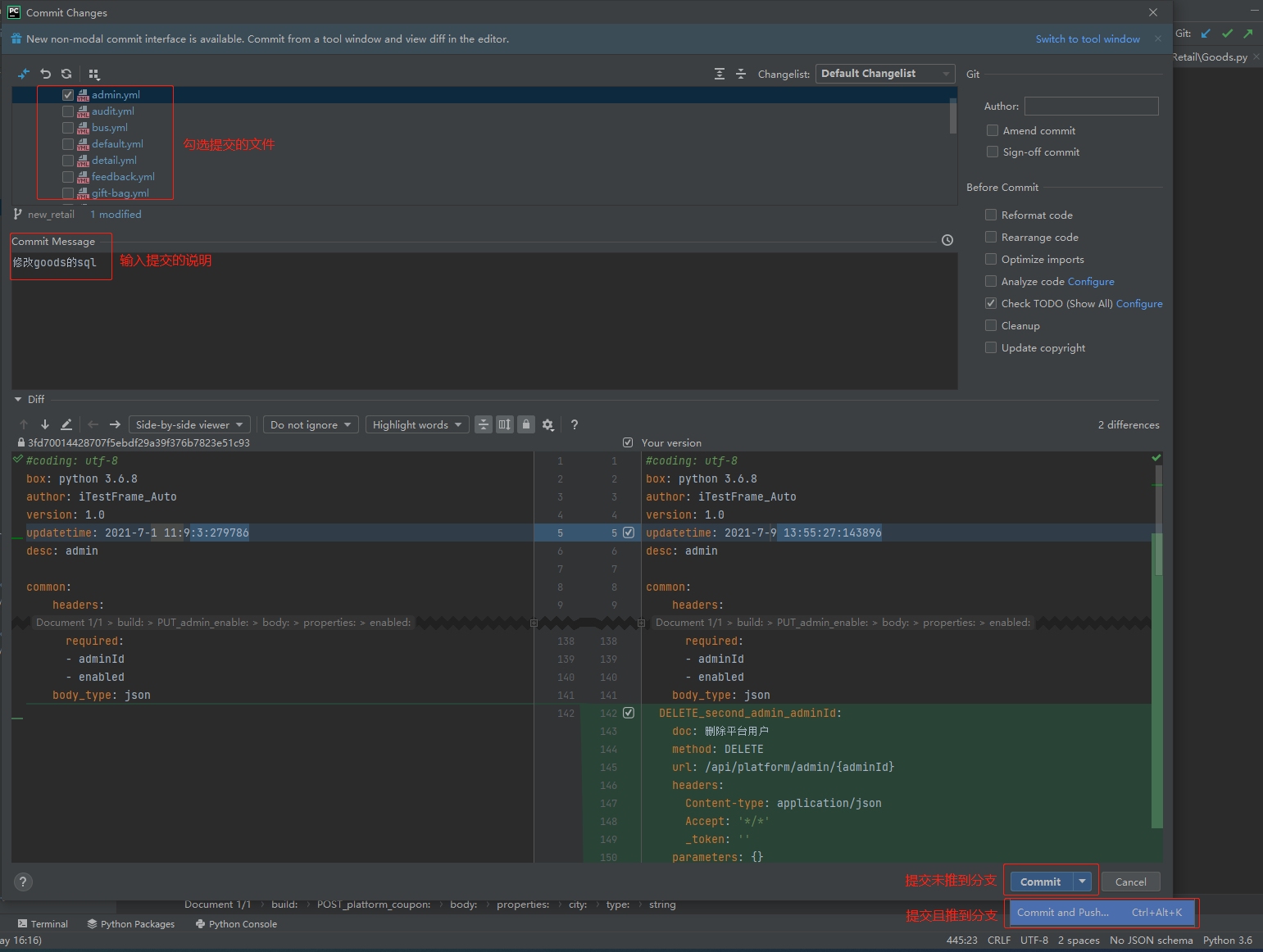Click the 2 spaces indent selector

(1079, 940)
